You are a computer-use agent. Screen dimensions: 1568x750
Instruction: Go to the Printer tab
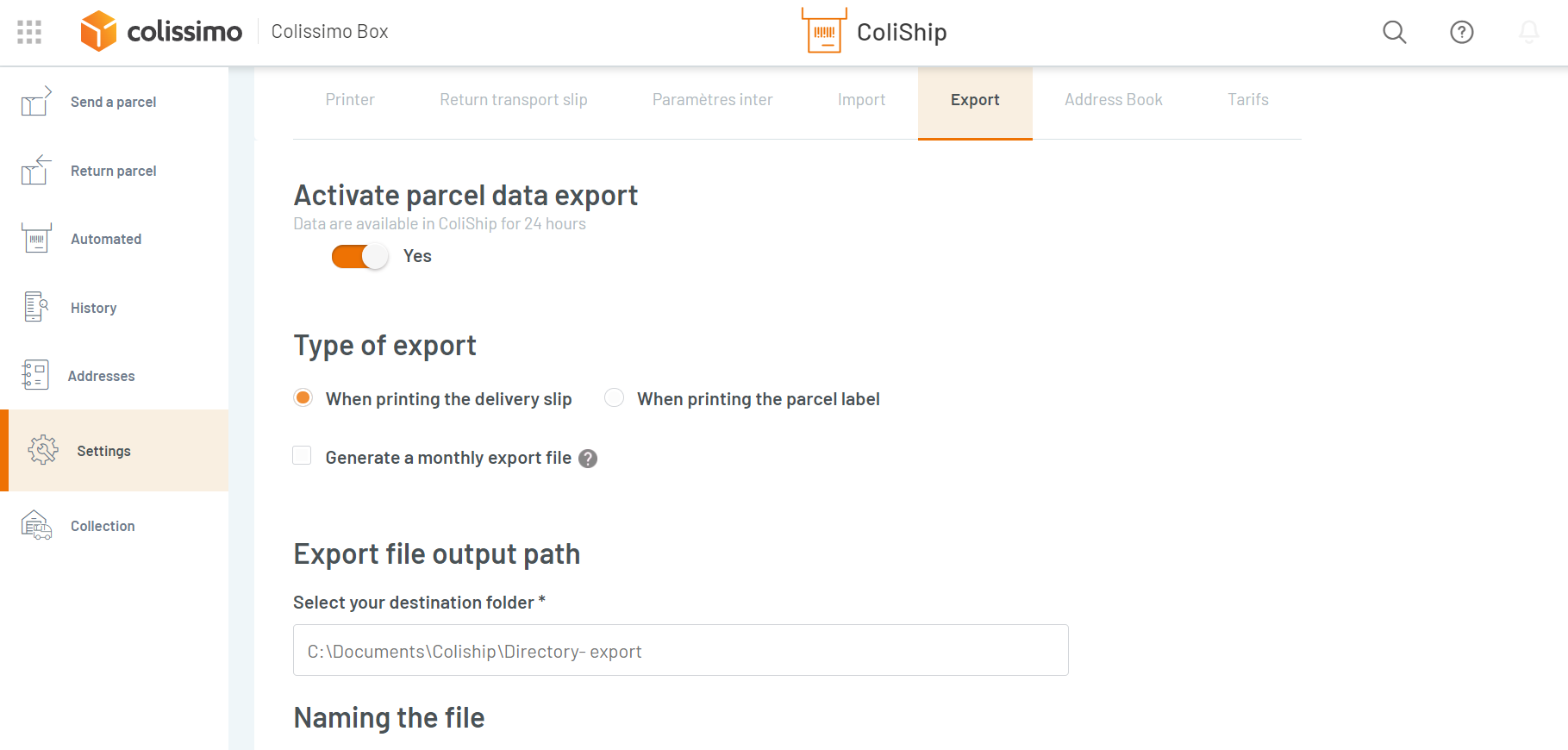(x=350, y=100)
